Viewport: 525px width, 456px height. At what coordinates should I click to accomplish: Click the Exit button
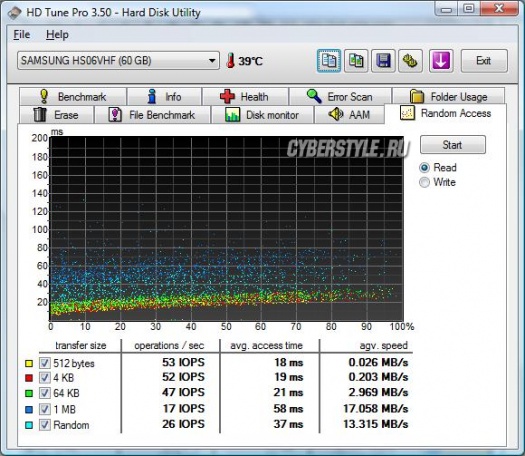[x=484, y=61]
